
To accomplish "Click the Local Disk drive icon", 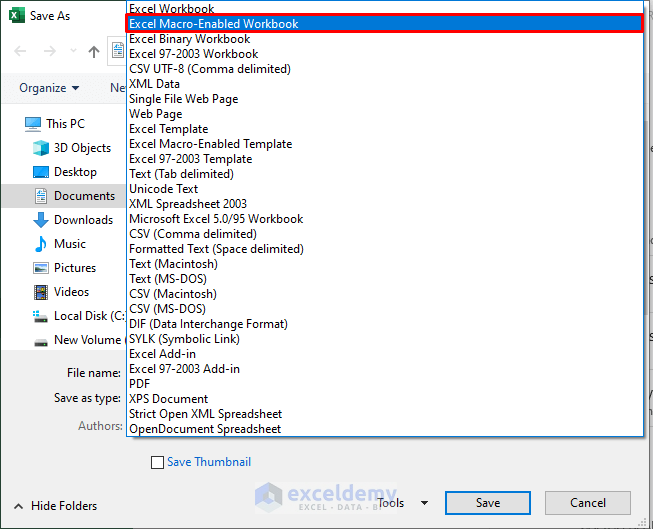I will click(40, 317).
